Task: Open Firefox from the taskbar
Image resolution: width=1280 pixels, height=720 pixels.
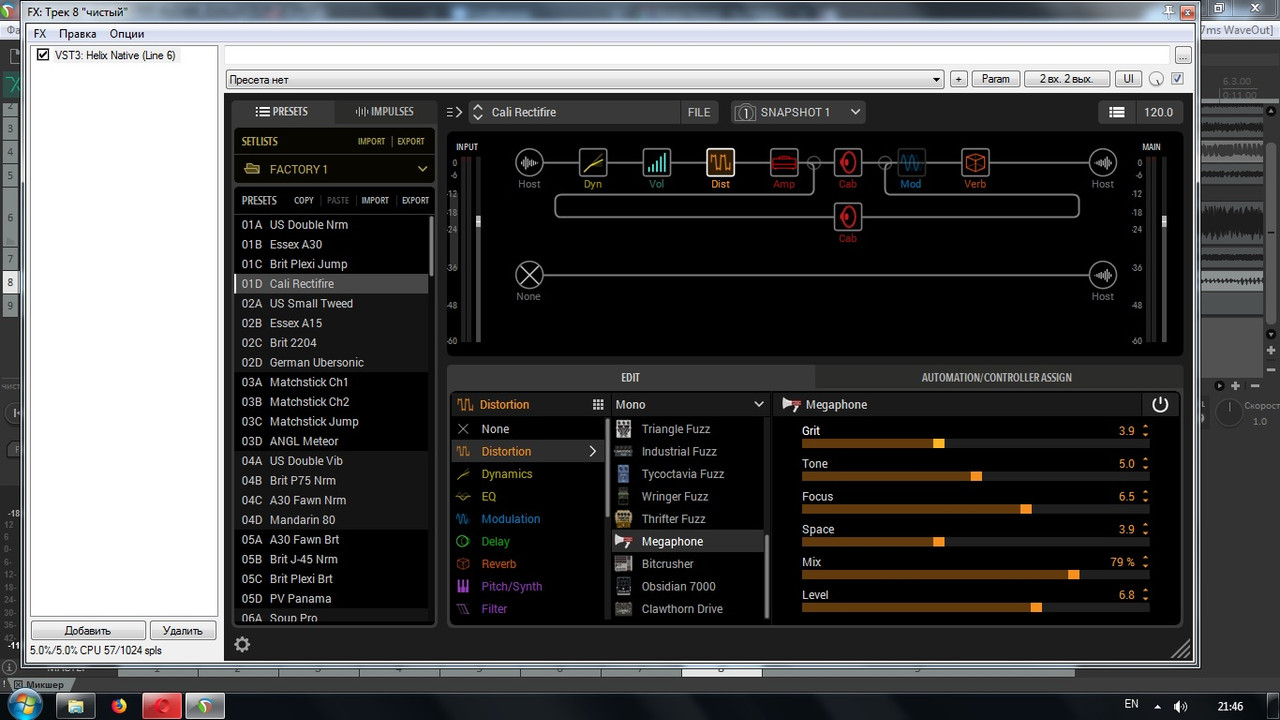Action: tap(120, 706)
